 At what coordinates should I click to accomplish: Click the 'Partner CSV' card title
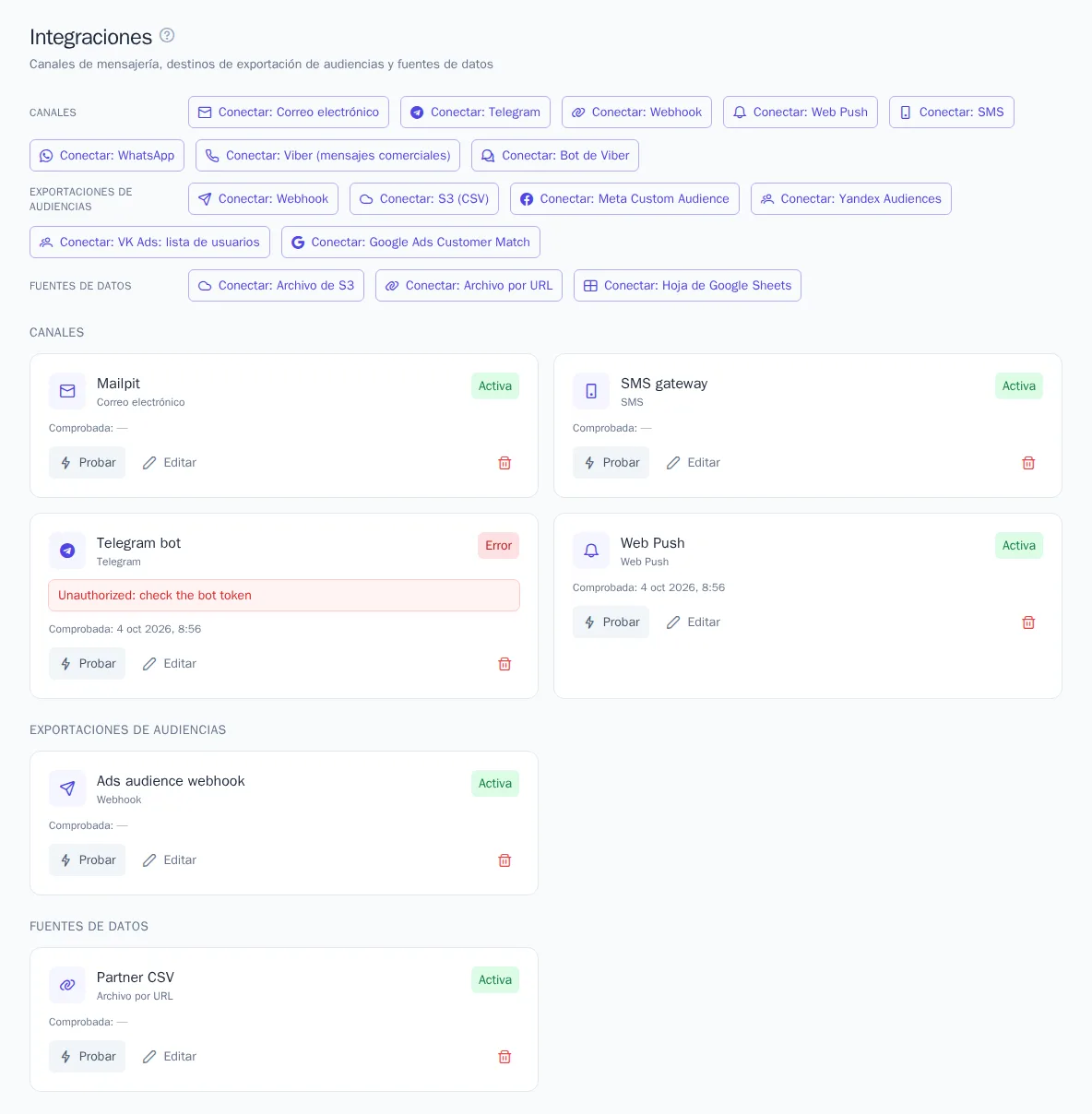pos(136,978)
